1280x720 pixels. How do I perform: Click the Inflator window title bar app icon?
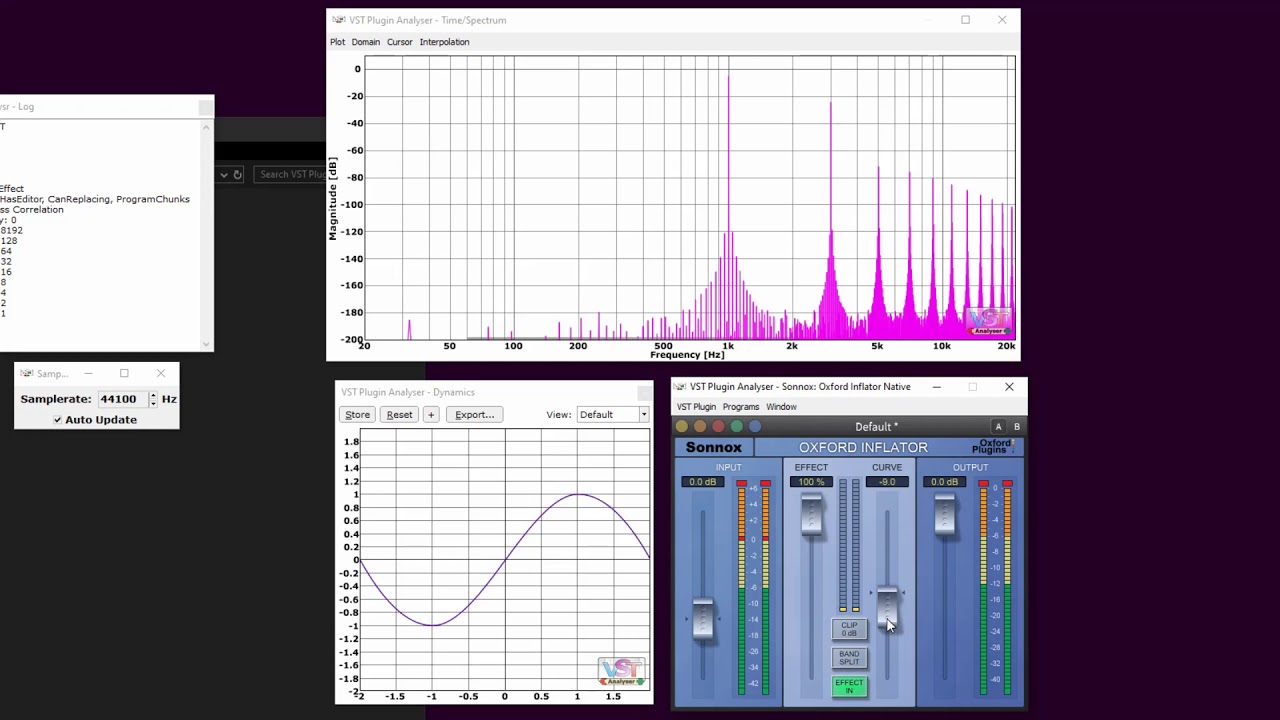pyautogui.click(x=680, y=387)
